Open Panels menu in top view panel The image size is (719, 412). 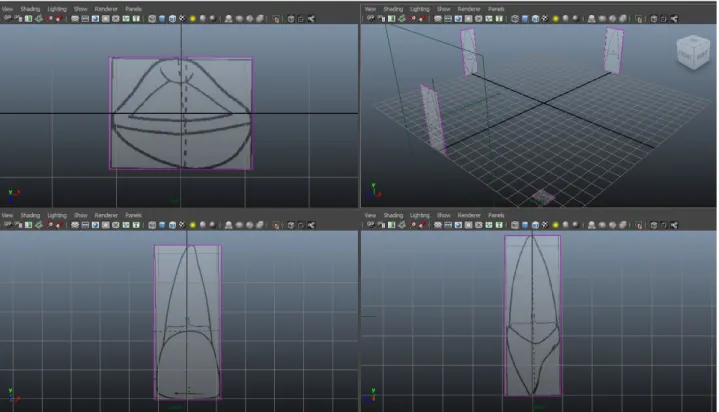[133, 9]
